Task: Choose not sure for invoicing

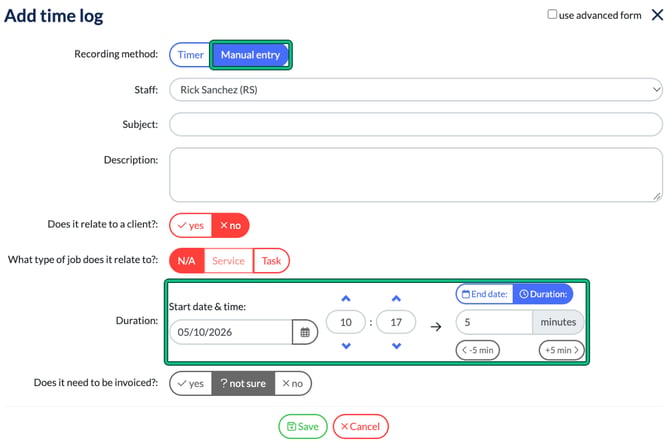Action: tap(243, 383)
